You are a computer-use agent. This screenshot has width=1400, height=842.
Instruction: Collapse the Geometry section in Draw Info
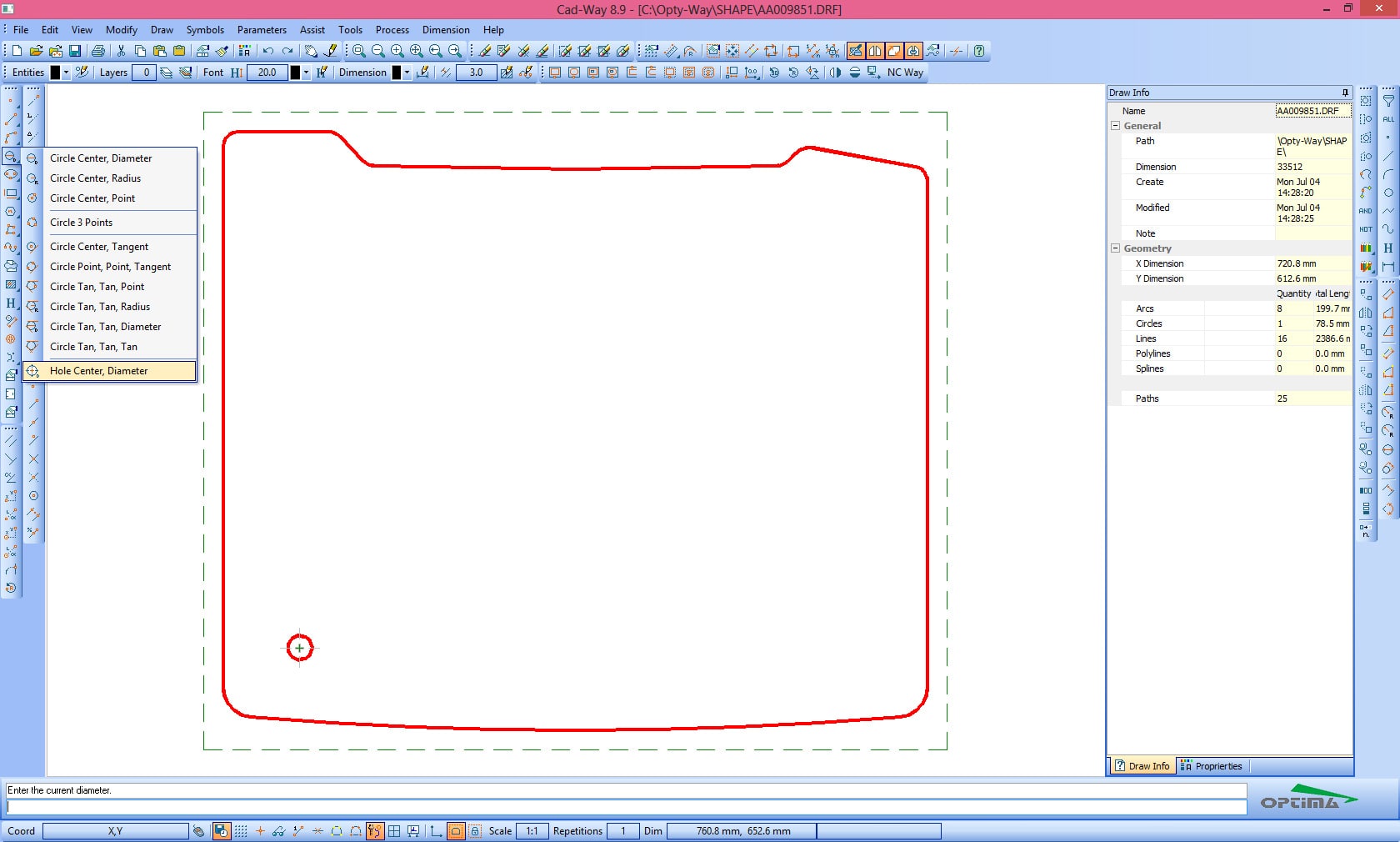(1115, 248)
